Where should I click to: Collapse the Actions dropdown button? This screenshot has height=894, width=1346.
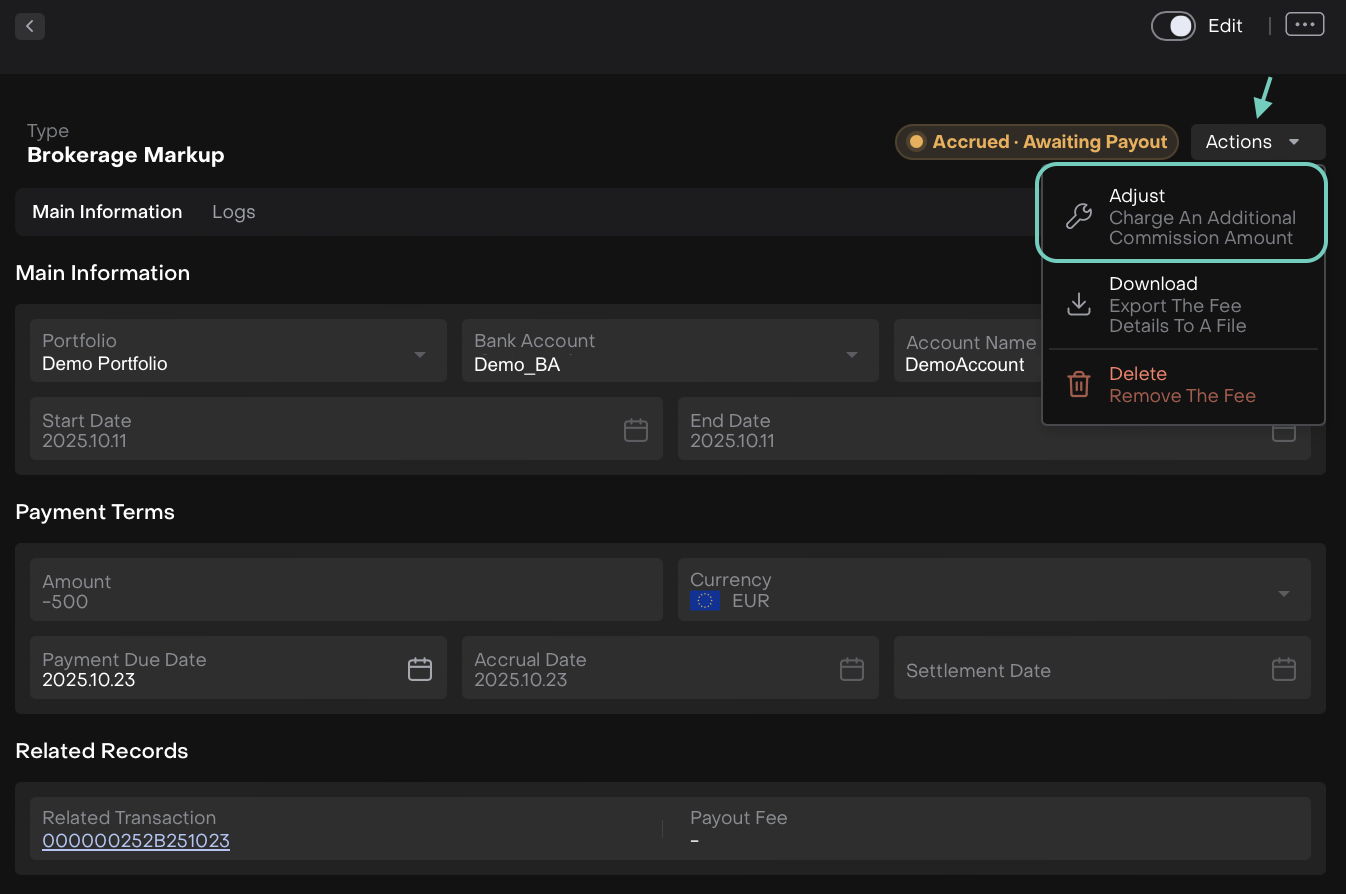pyautogui.click(x=1257, y=142)
